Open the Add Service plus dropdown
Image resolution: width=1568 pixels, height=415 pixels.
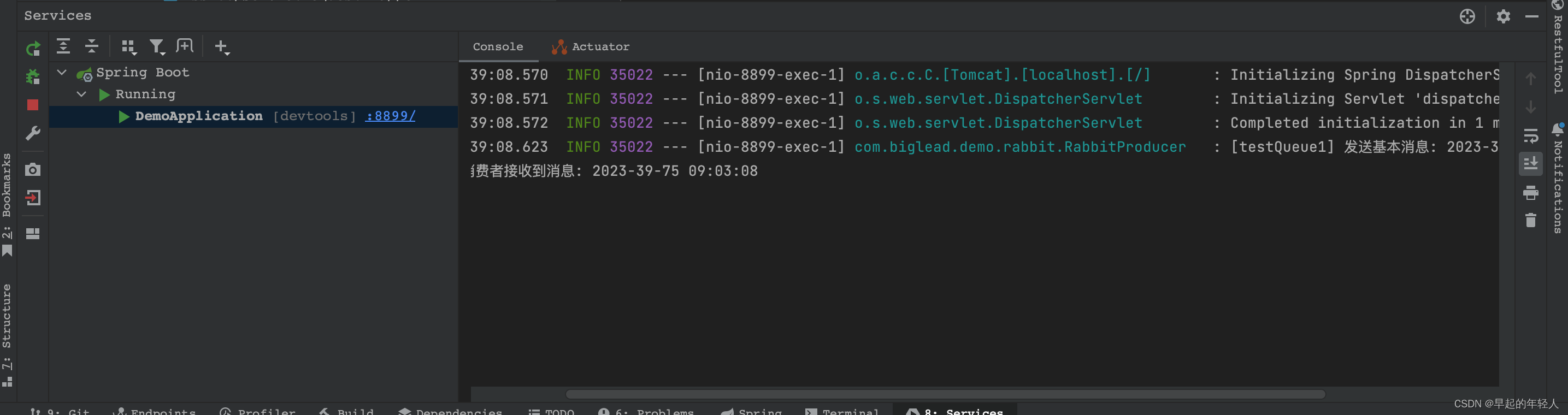click(222, 47)
